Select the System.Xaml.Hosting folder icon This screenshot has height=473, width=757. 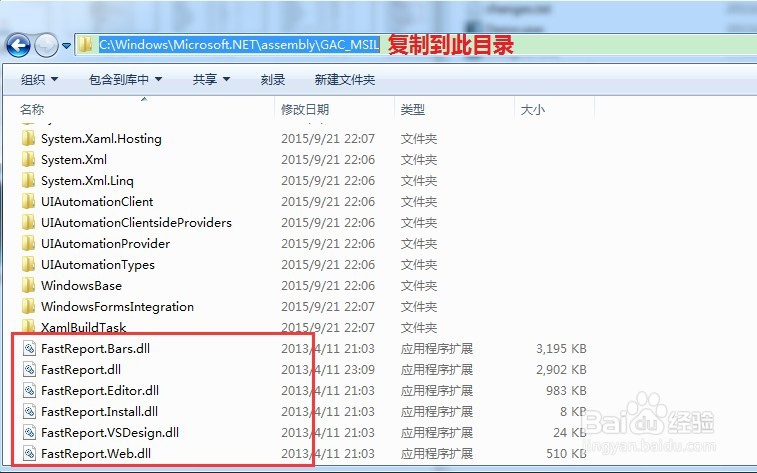(x=28, y=139)
